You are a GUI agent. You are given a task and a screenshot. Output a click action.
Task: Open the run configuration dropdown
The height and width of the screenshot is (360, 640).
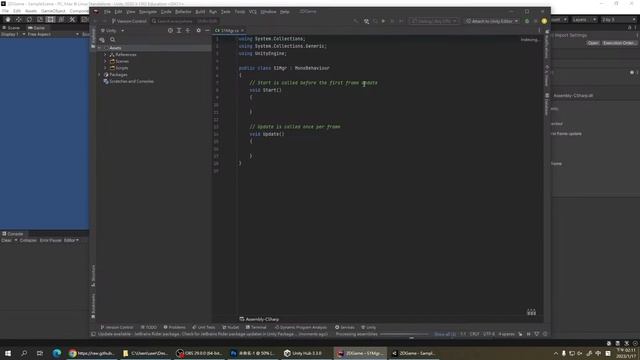pyautogui.click(x=434, y=21)
